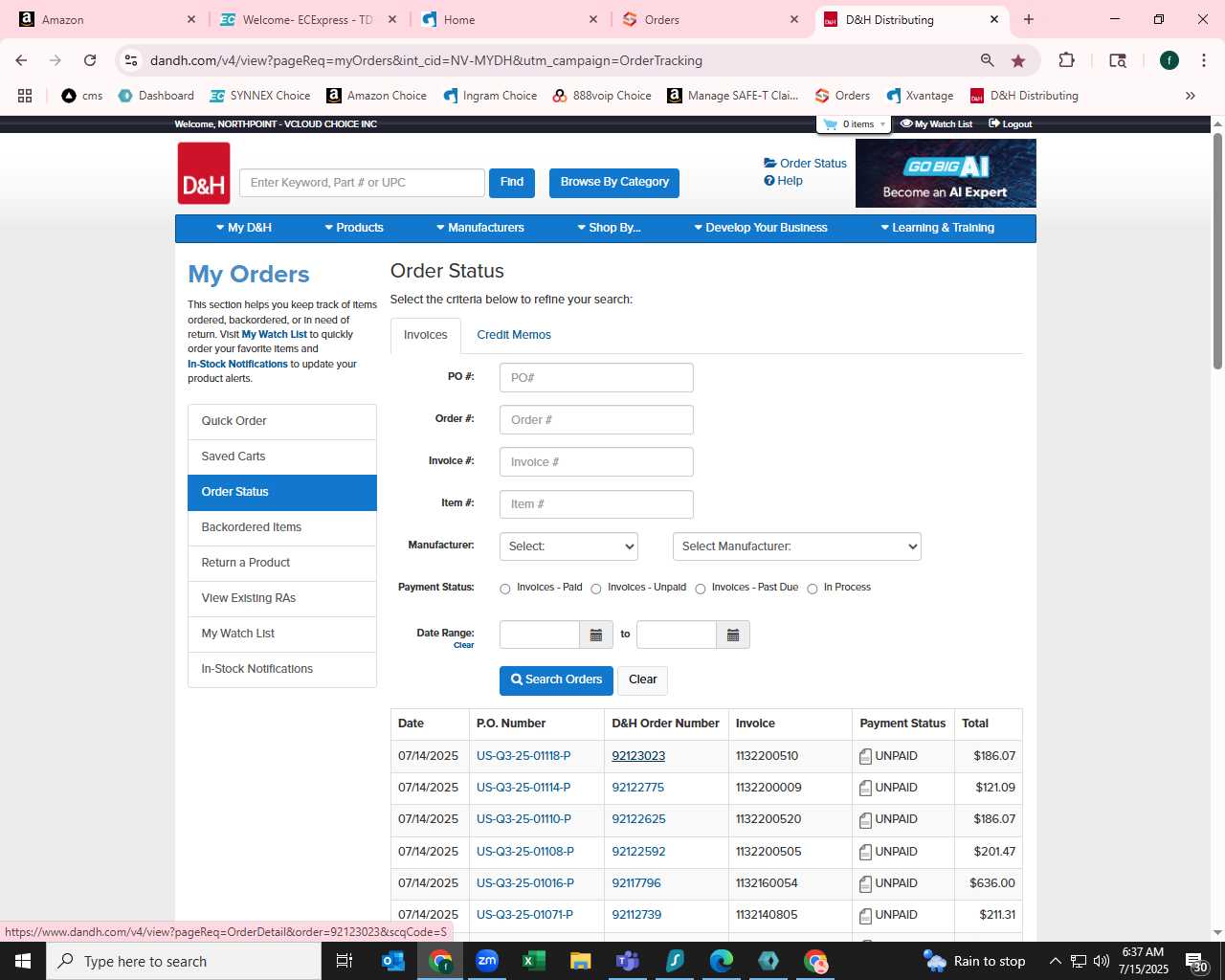Select the Invoices tab
The height and width of the screenshot is (980, 1225).
point(426,335)
